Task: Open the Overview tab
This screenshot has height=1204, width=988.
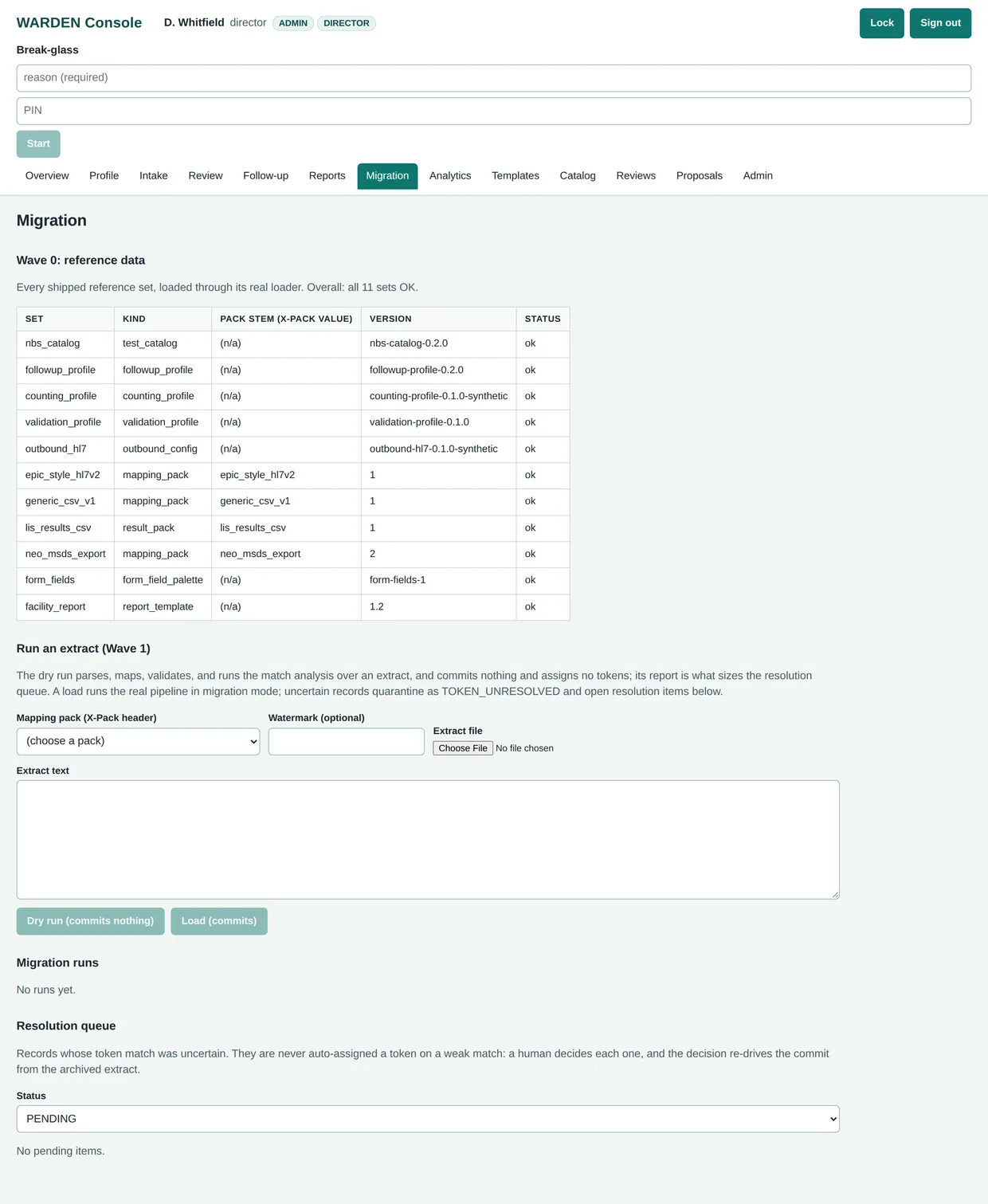Action: 47,176
